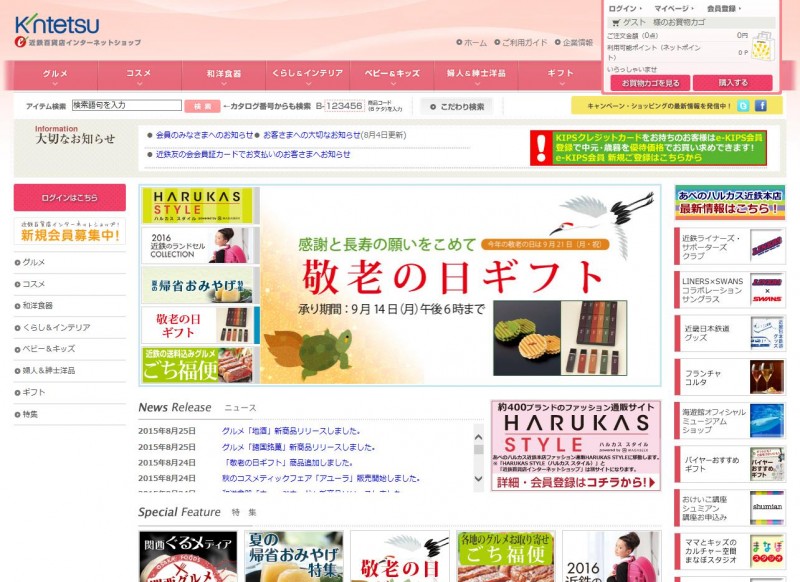The height and width of the screenshot is (582, 800).
Task: Click 購入する button
Action: pos(733,83)
